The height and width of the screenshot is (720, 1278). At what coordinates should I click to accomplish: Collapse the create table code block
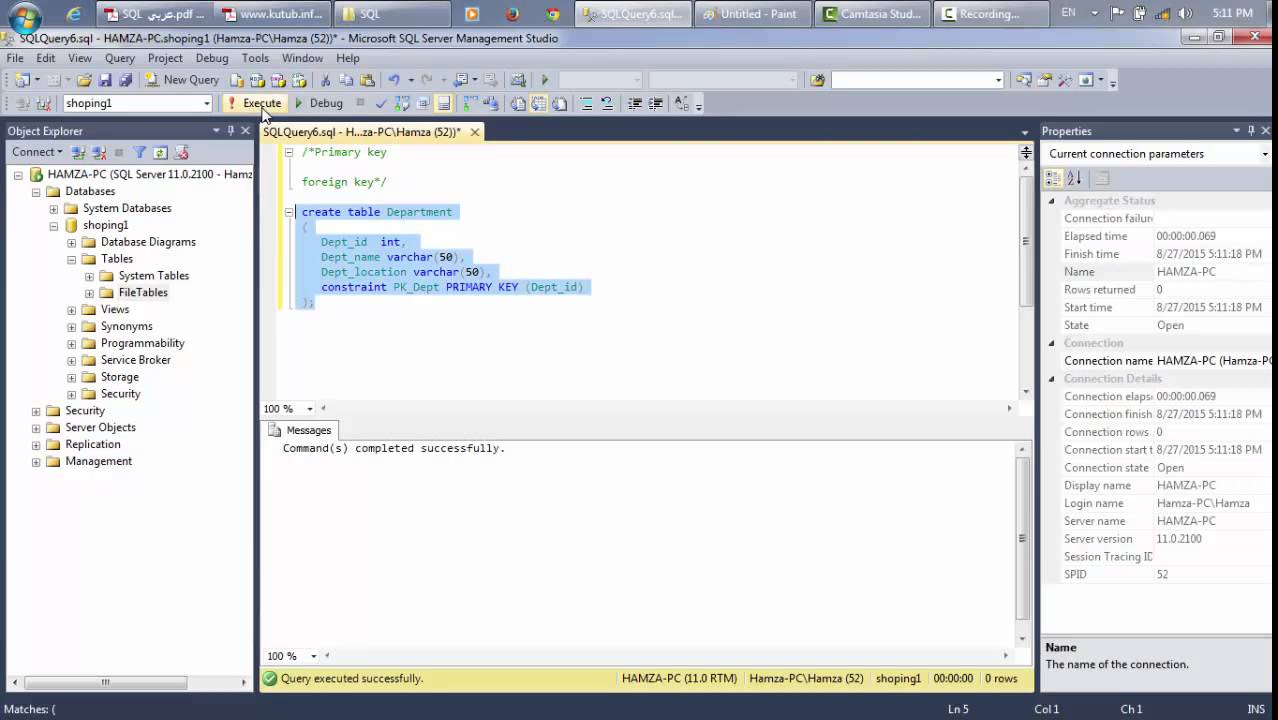(289, 212)
